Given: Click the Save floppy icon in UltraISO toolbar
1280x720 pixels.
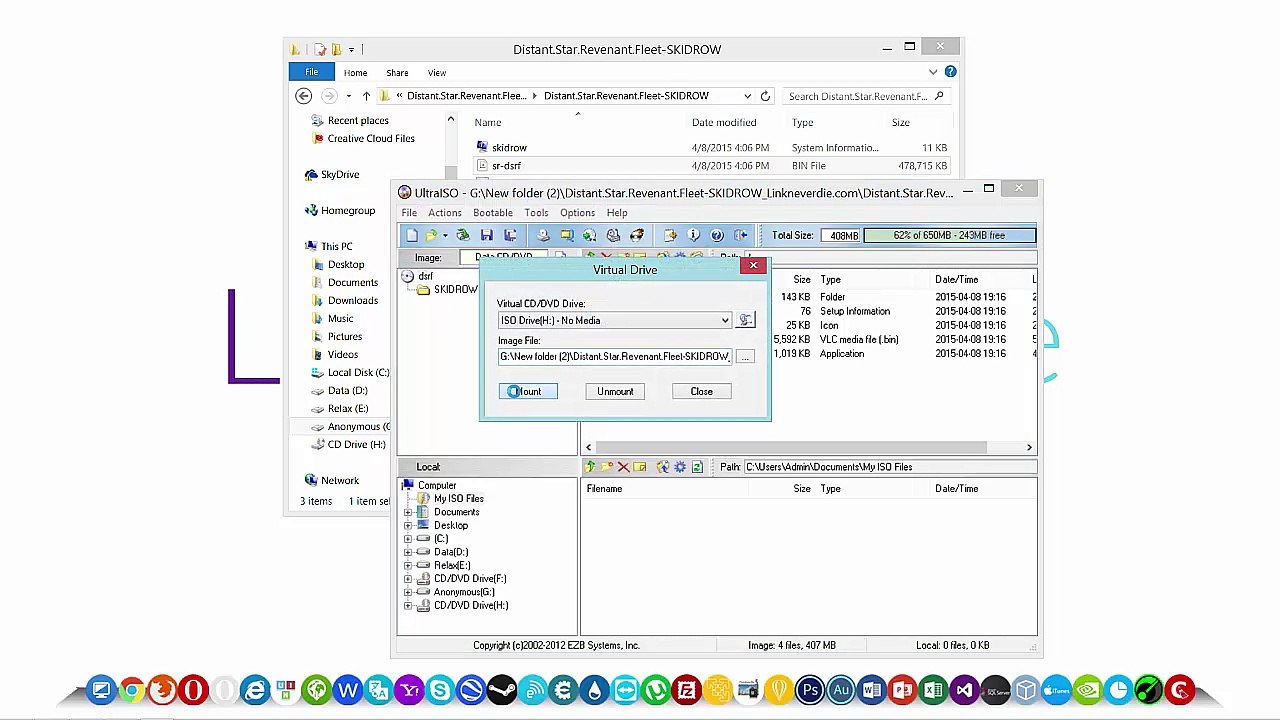Looking at the screenshot, I should pos(487,235).
